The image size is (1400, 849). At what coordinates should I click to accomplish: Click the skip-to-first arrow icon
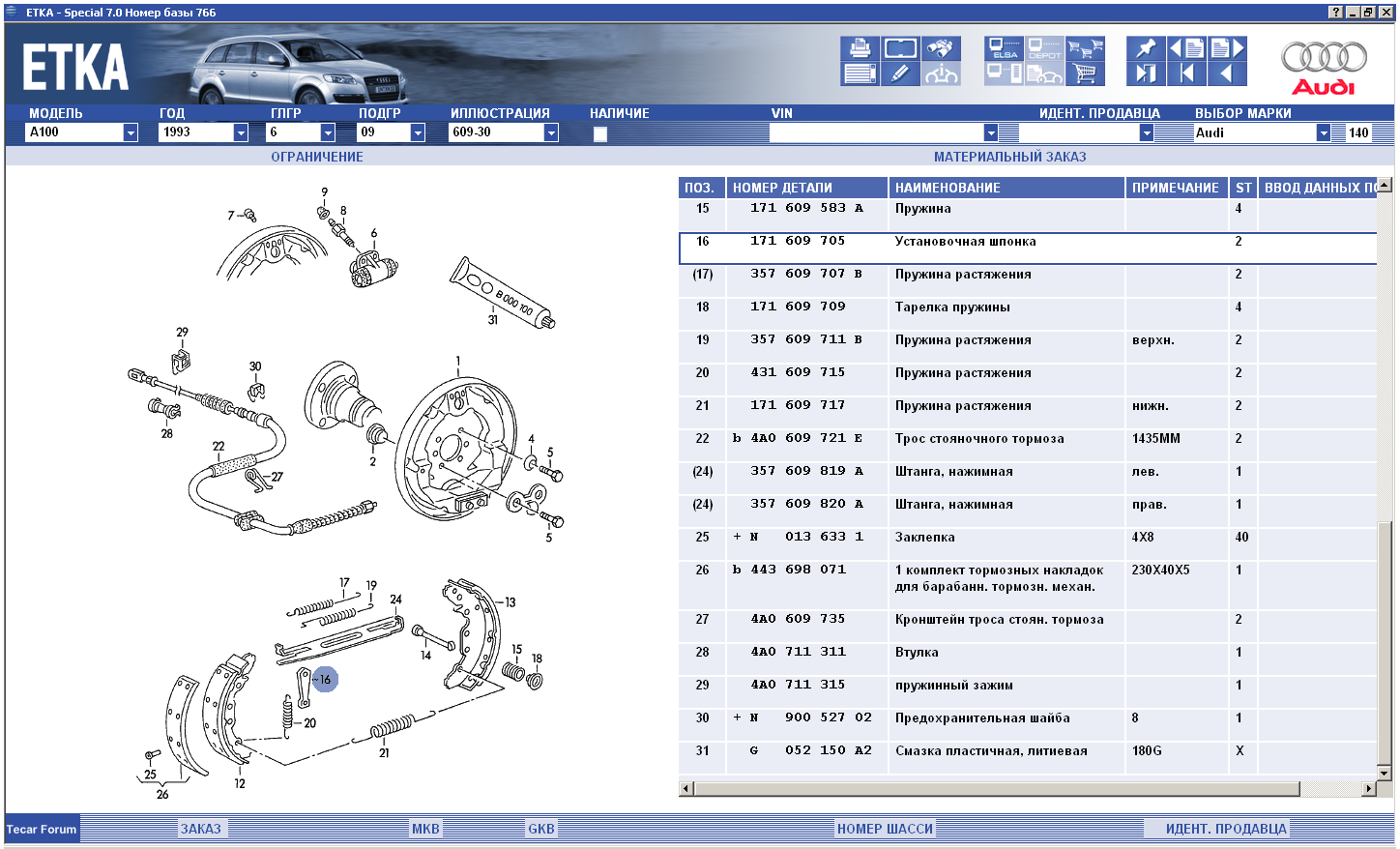pos(1186,73)
